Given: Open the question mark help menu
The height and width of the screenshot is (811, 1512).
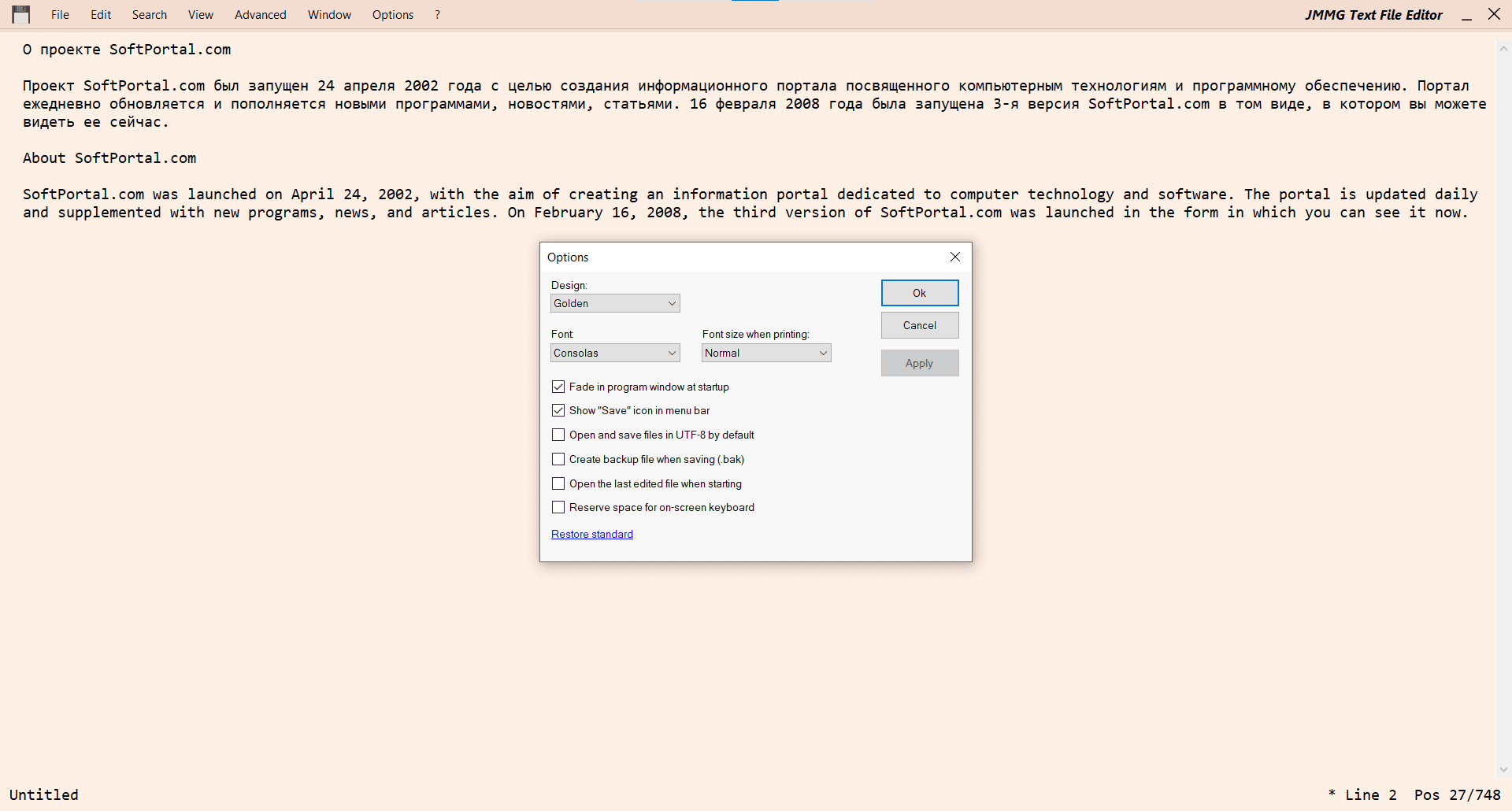Looking at the screenshot, I should 437,15.
